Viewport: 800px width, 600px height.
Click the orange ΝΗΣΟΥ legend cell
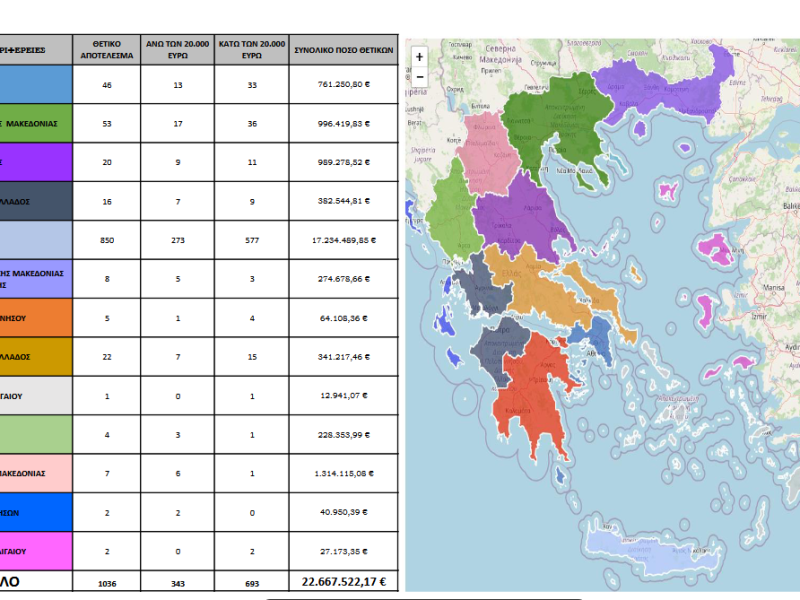pos(36,318)
